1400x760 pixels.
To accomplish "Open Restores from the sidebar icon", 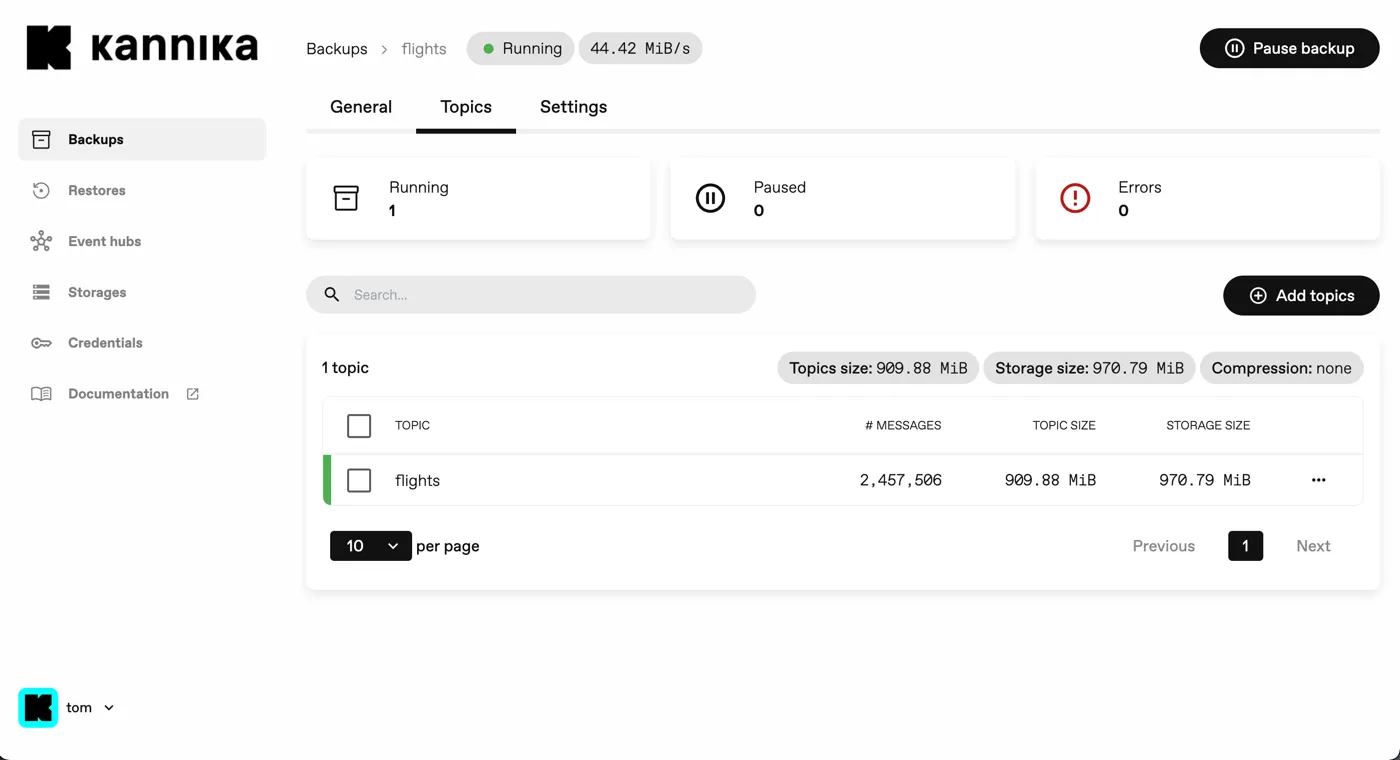I will pyautogui.click(x=41, y=190).
